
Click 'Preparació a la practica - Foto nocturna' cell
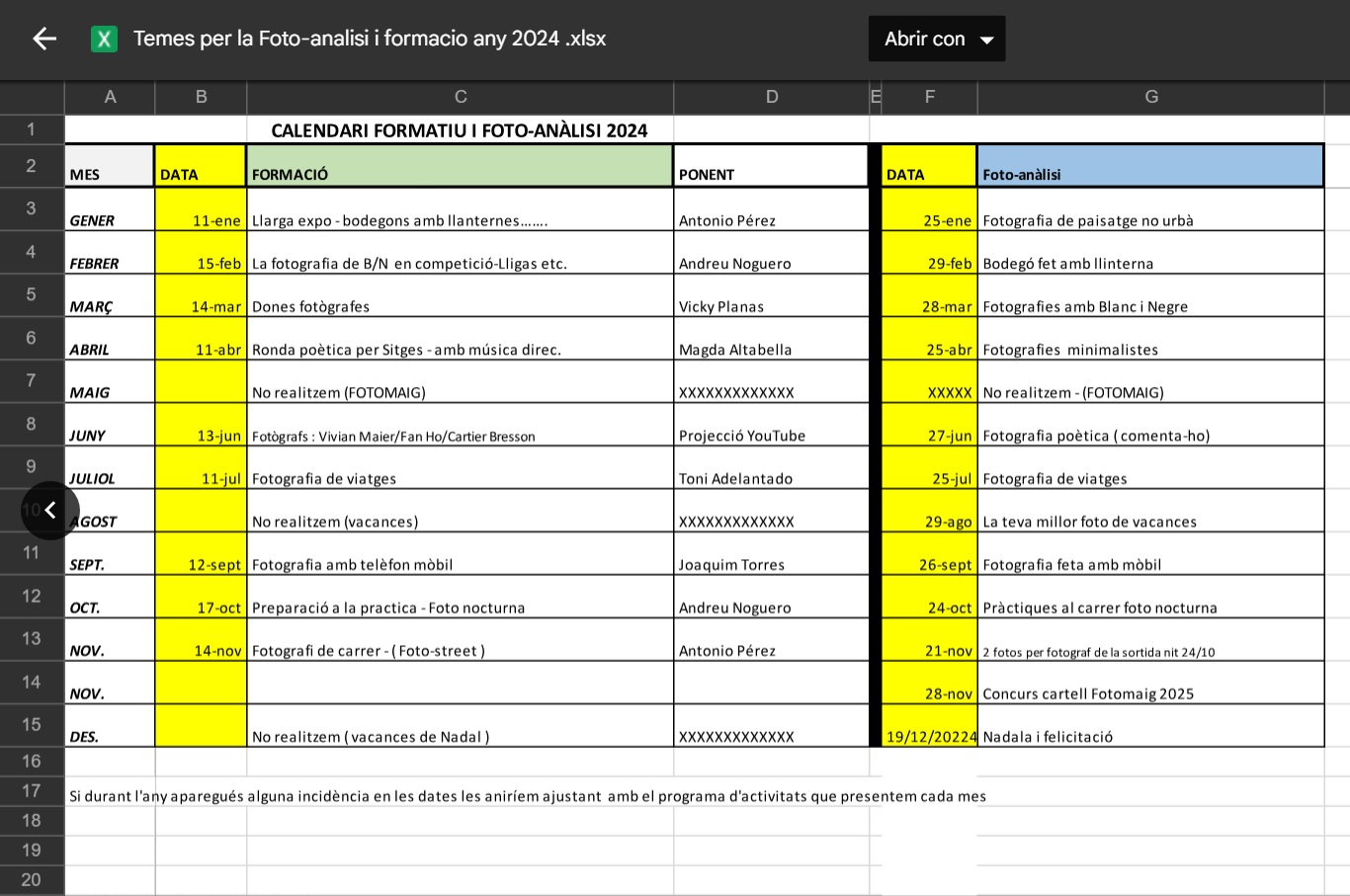(x=460, y=597)
